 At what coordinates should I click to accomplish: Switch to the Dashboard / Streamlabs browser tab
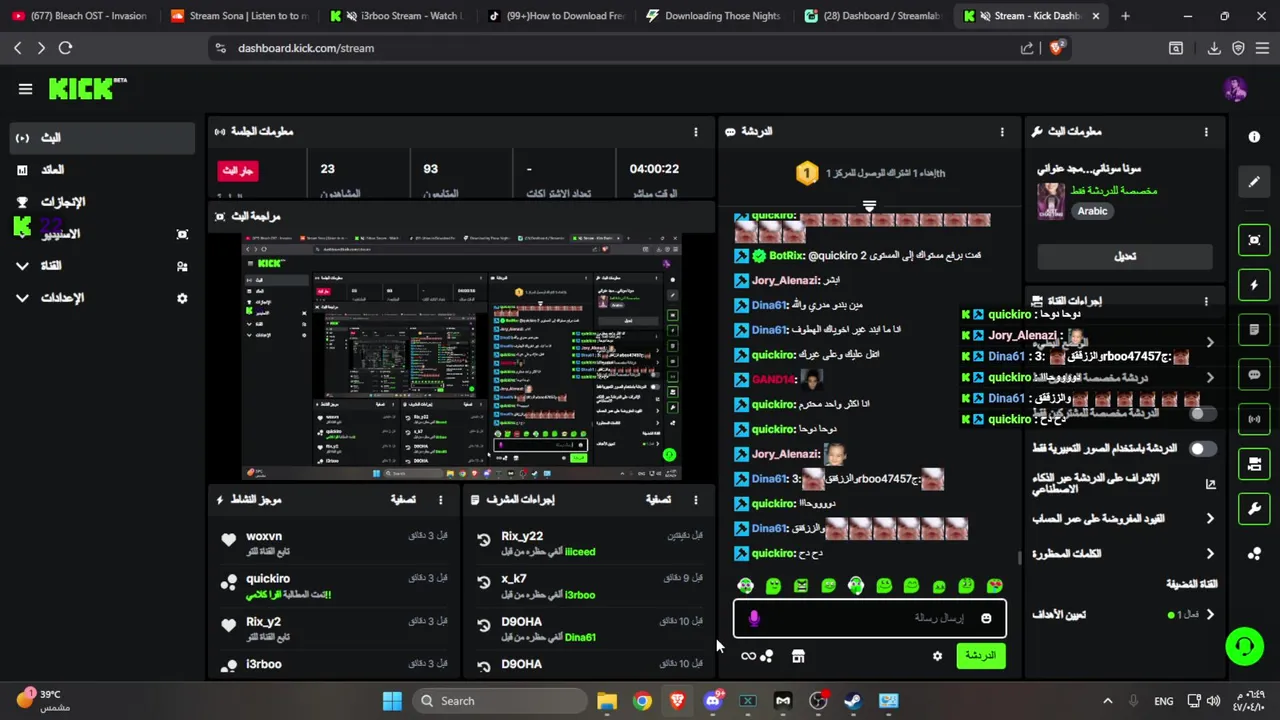[x=874, y=16]
